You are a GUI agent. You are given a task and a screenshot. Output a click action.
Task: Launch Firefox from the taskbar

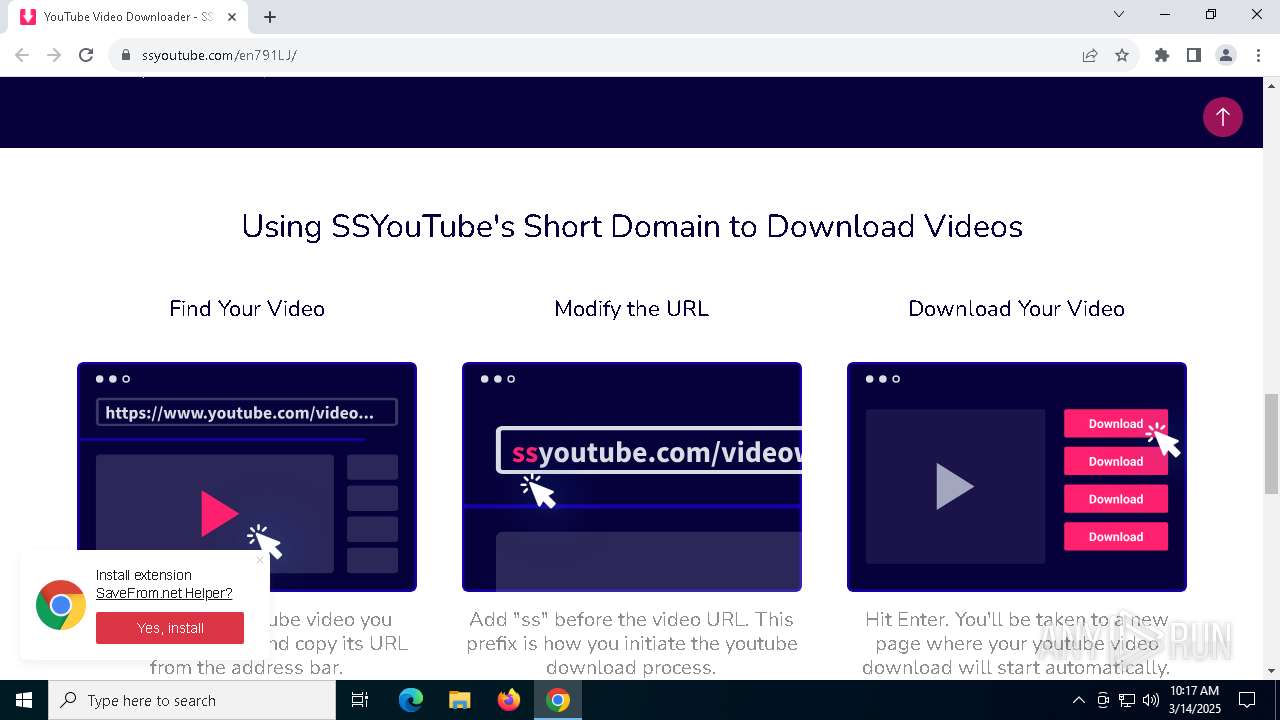click(509, 700)
